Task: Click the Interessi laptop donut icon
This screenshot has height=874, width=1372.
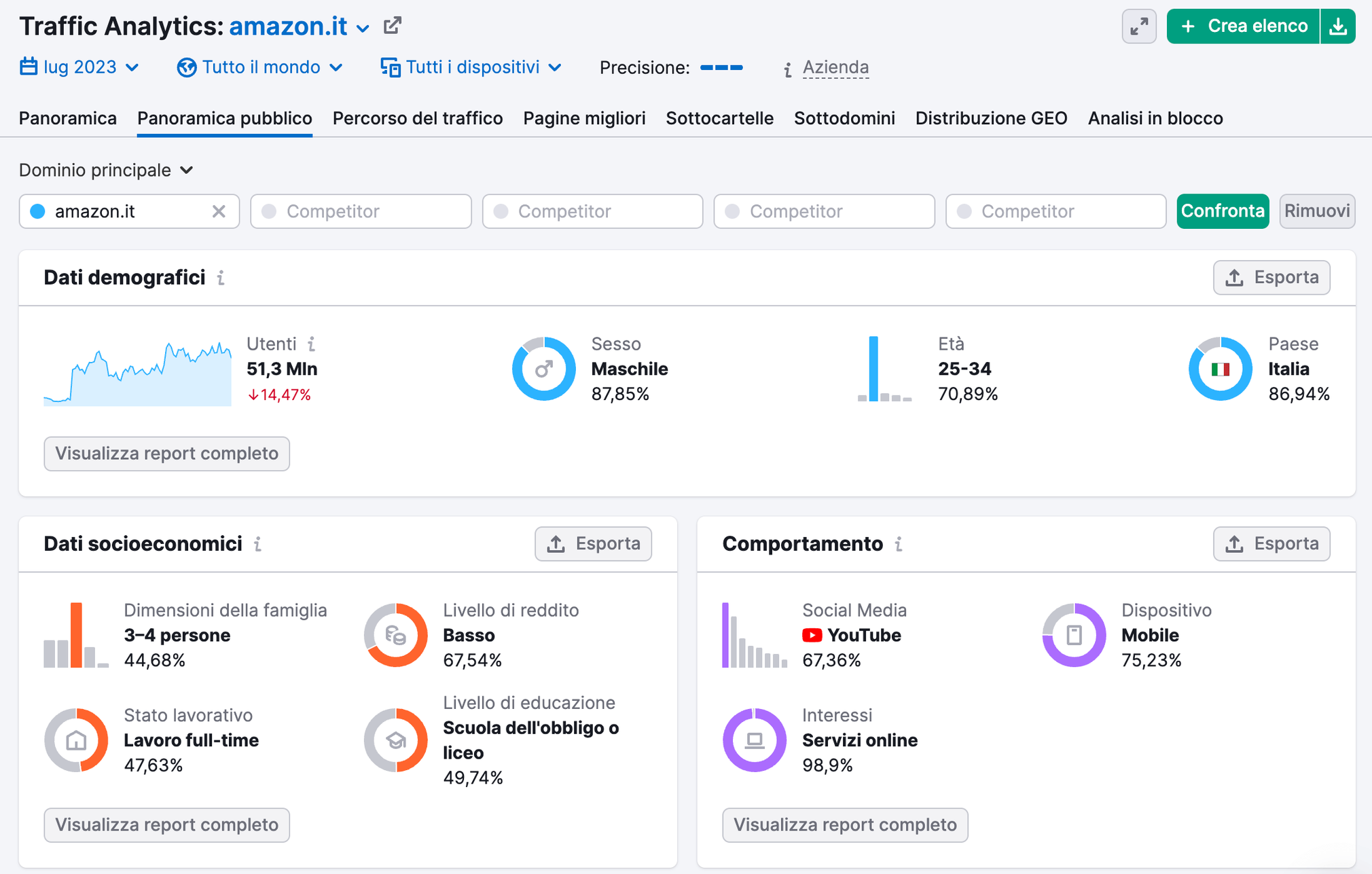Action: 755,740
